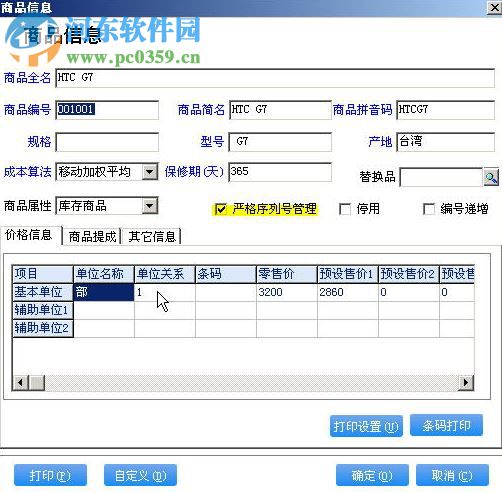Toggle the 严格序列号管理 checkbox
Viewport: 502px width, 492px height.
(x=220, y=210)
